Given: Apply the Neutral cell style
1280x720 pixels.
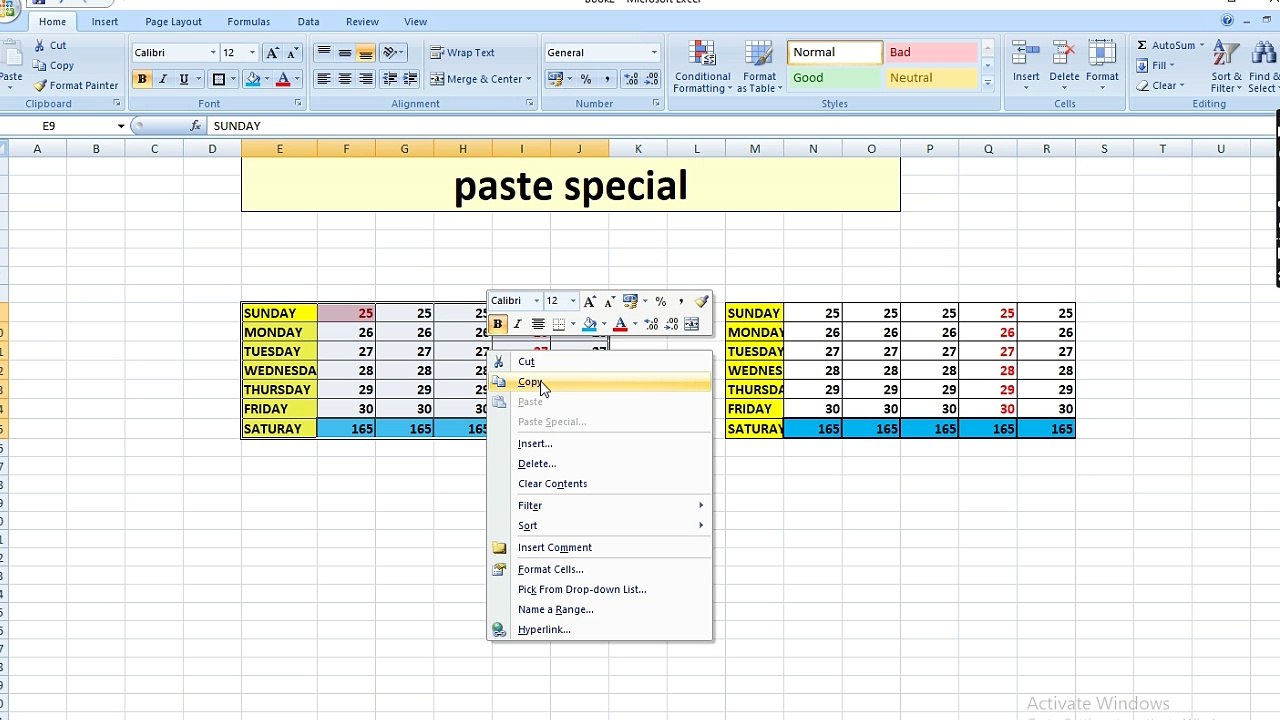Looking at the screenshot, I should [x=933, y=78].
